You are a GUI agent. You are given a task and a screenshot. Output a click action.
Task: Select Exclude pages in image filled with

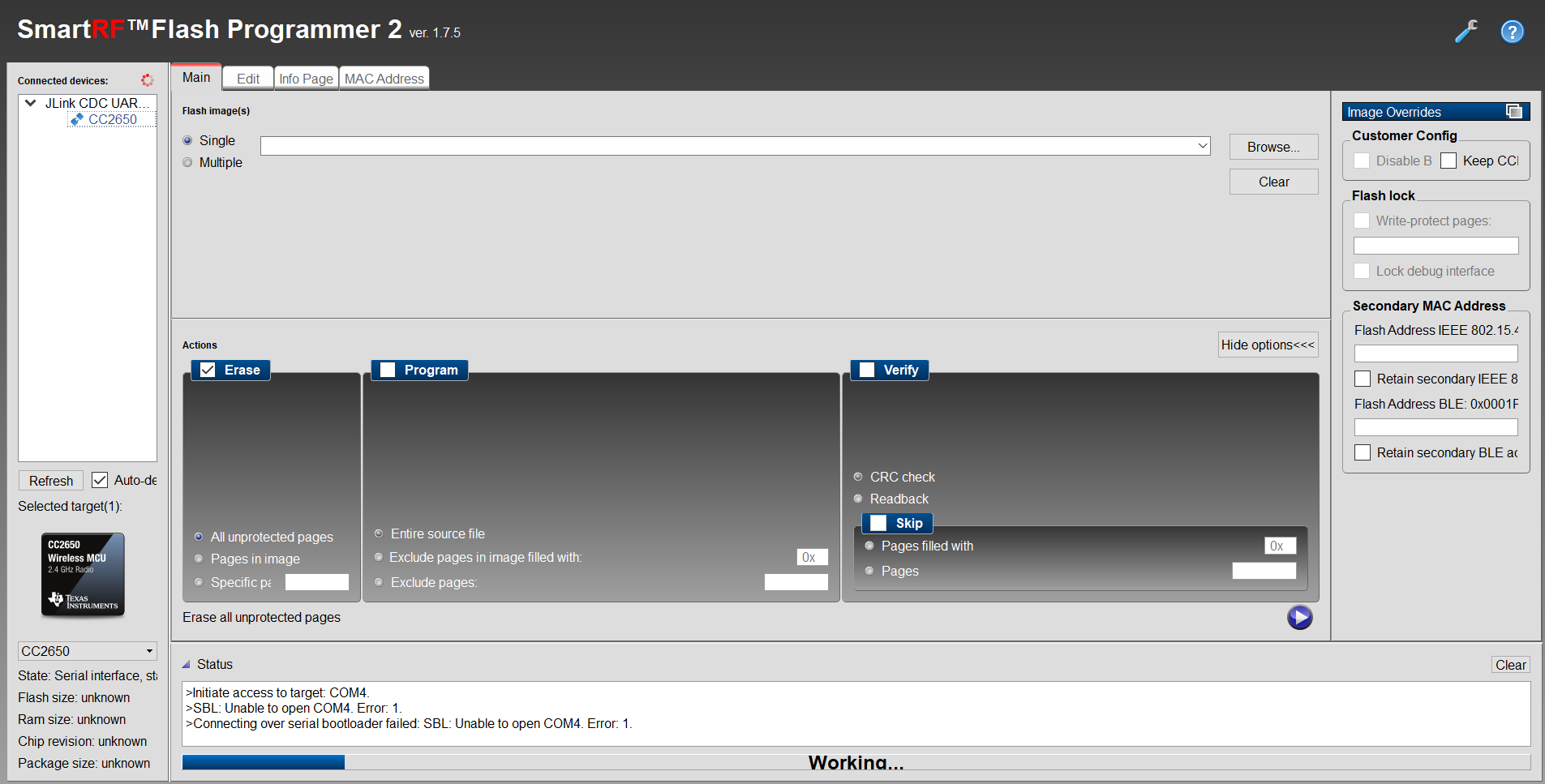pos(379,557)
